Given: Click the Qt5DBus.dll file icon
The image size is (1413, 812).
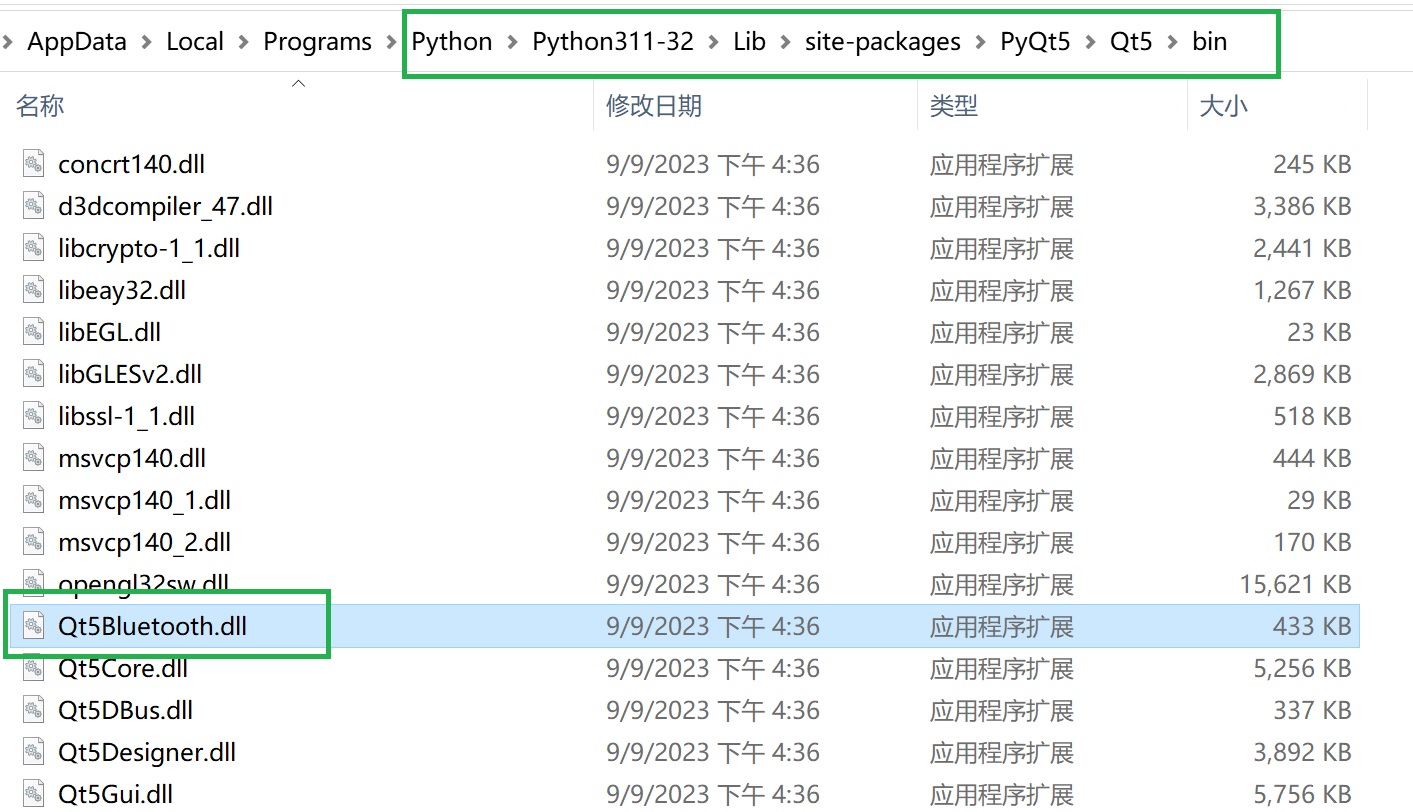Looking at the screenshot, I should (34, 710).
